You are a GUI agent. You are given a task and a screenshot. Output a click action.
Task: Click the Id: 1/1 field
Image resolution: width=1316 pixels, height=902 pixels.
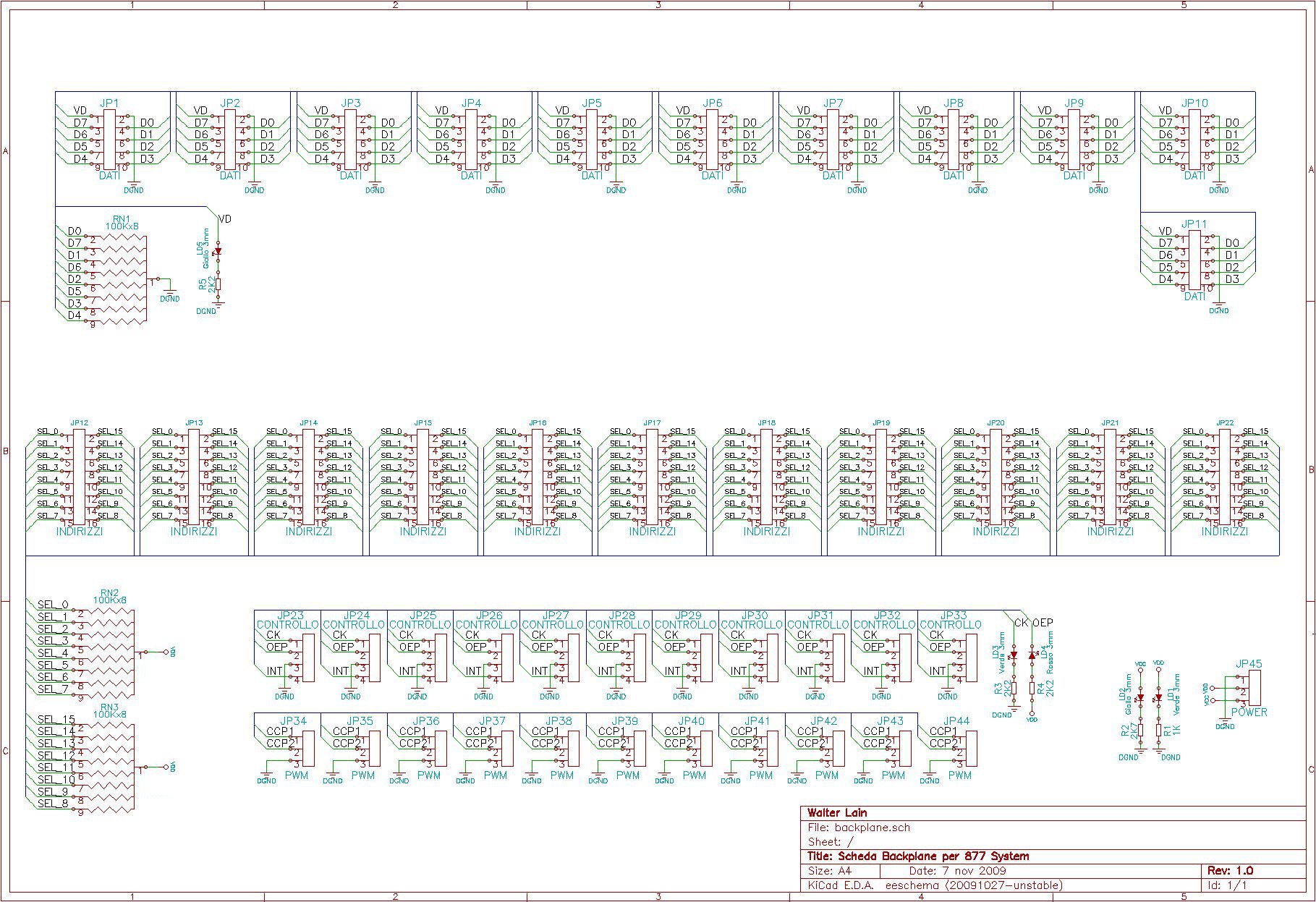pos(1228,885)
